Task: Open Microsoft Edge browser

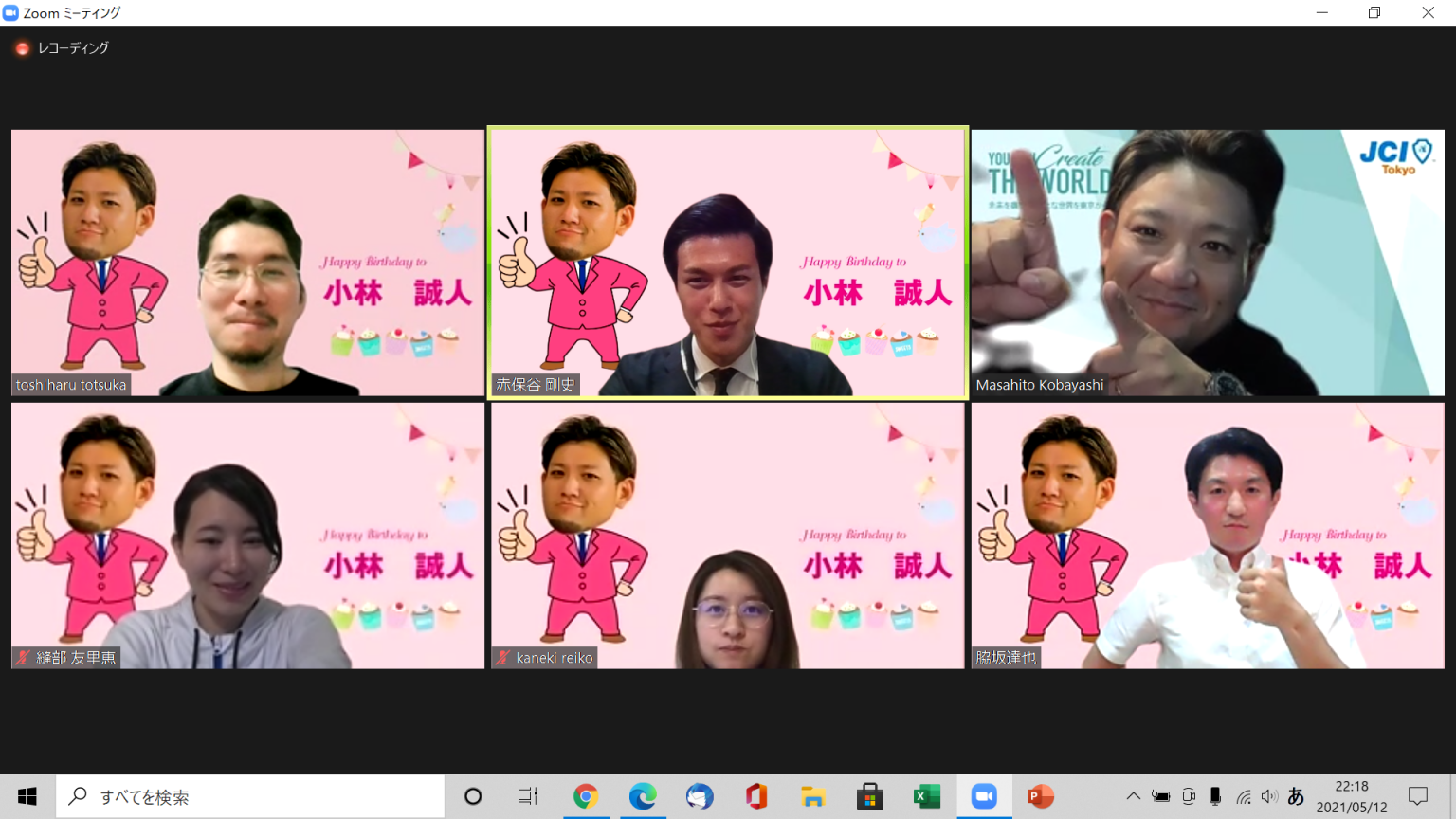Action: 642,796
